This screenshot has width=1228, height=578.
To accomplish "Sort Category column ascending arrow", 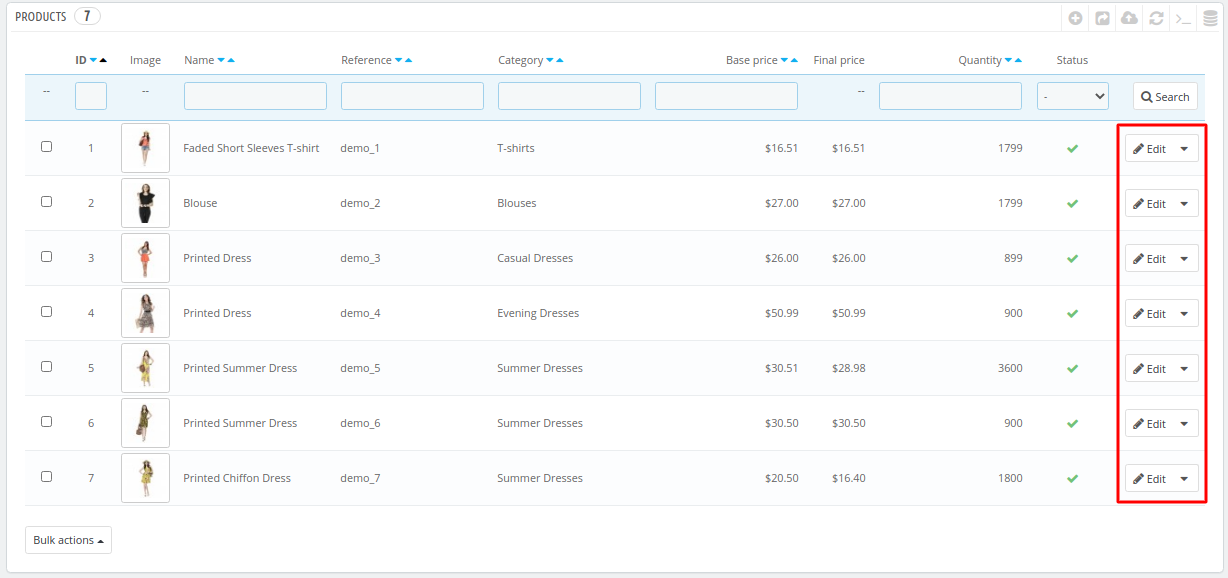I will (560, 60).
